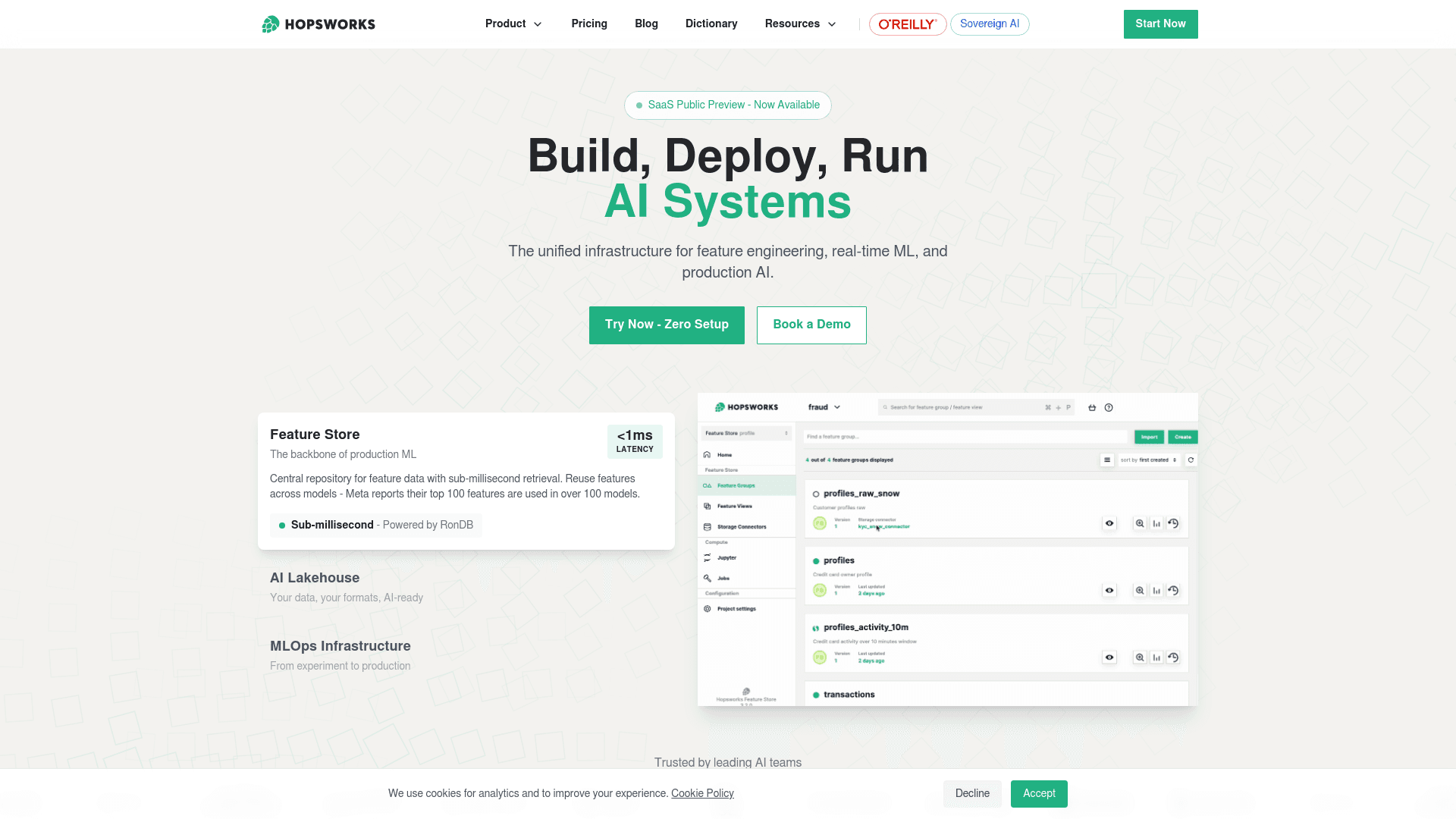This screenshot has width=1456, height=819.
Task: Toggle preview eye on profiles group
Action: tap(1109, 590)
